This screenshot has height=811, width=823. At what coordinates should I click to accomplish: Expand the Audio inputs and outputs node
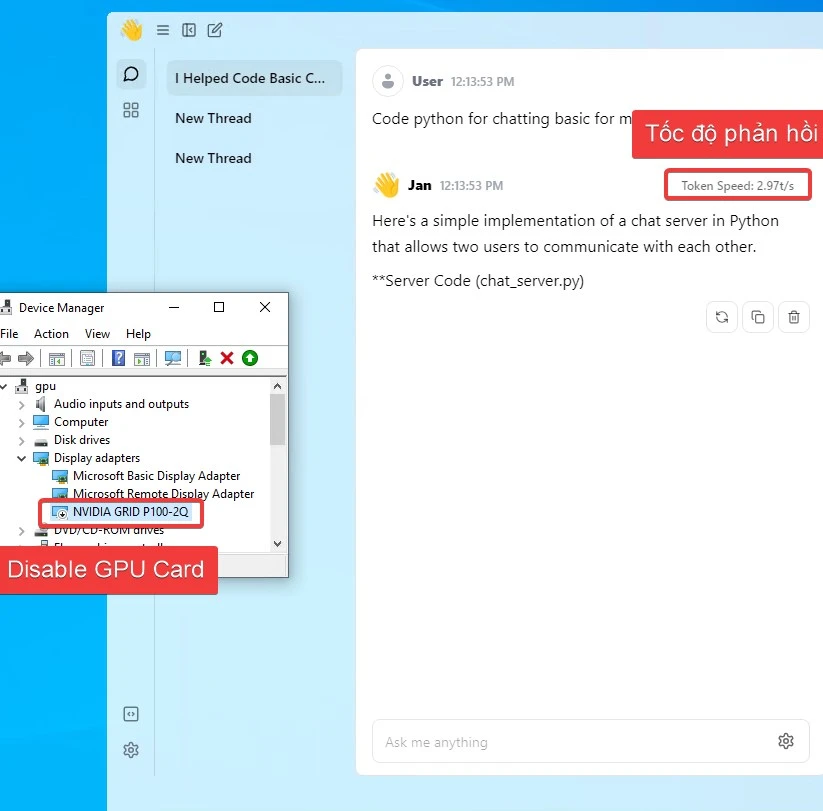[x=22, y=404]
